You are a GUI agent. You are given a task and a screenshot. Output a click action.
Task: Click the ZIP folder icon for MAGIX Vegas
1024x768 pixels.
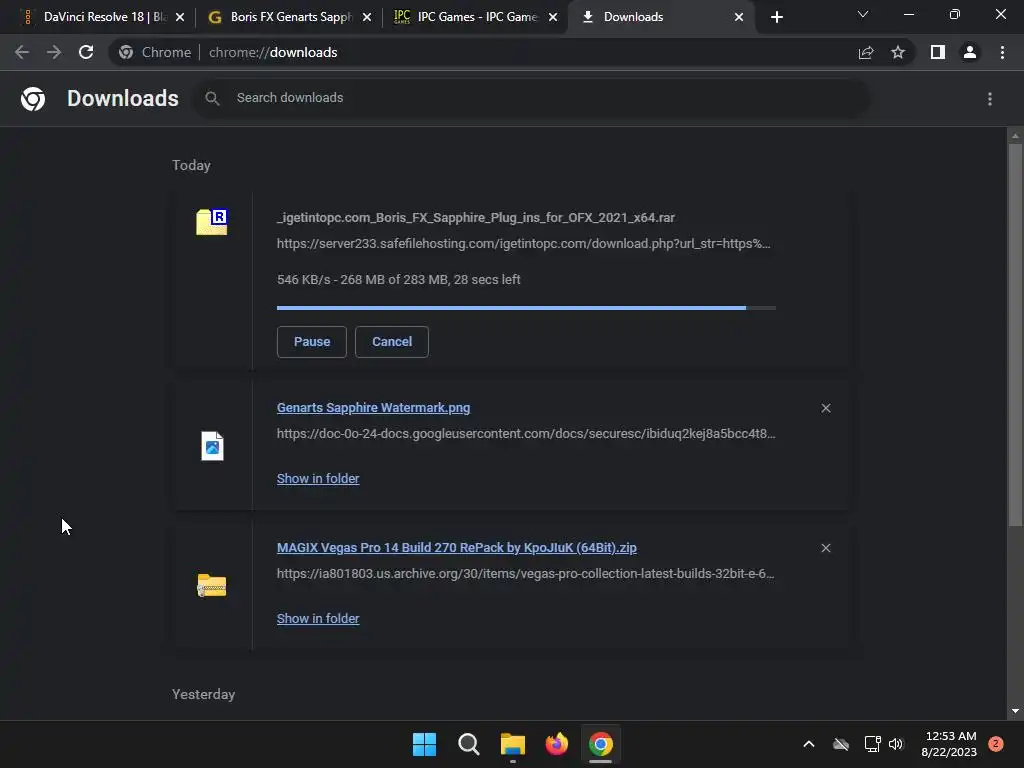[212, 586]
